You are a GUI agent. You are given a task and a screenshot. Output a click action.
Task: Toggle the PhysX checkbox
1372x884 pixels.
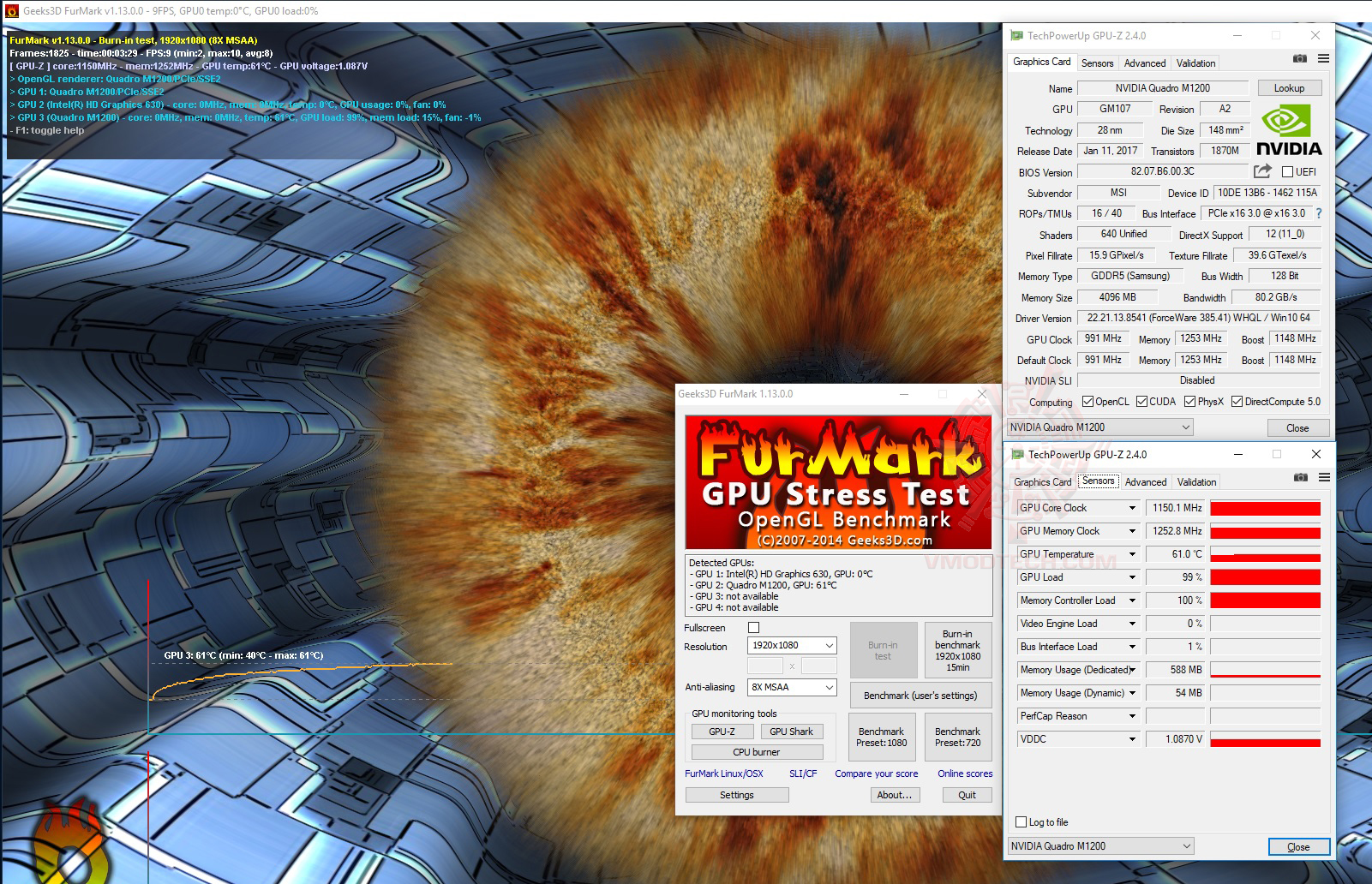tap(1189, 401)
